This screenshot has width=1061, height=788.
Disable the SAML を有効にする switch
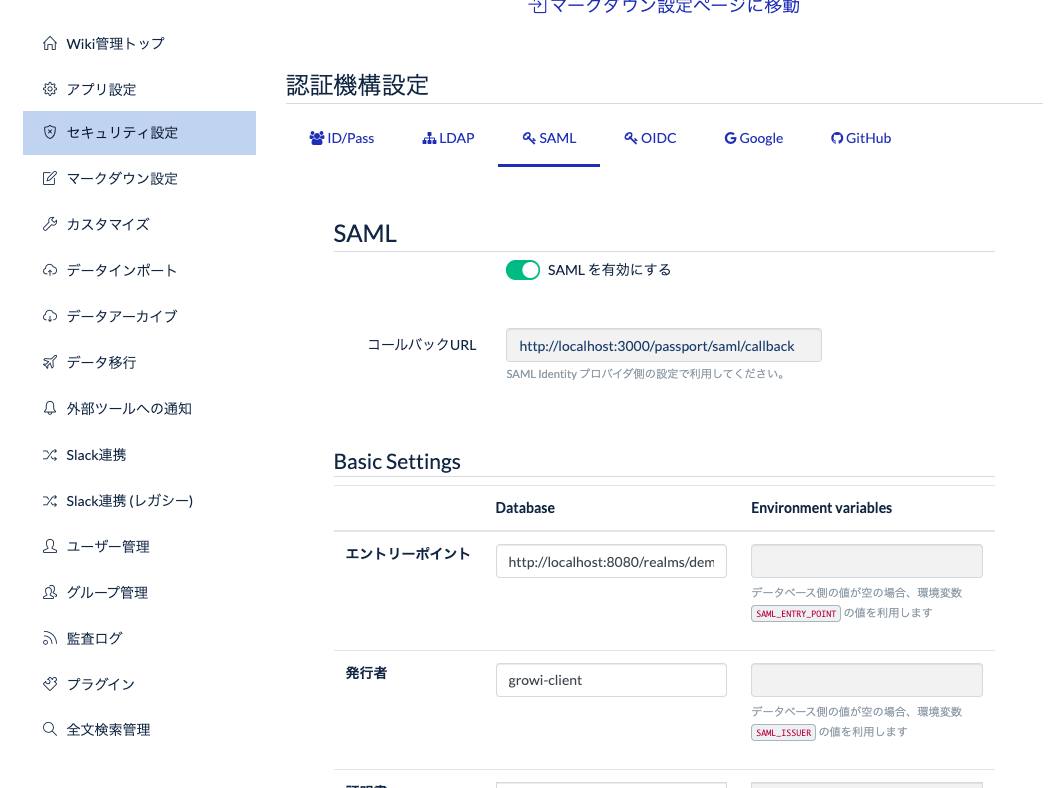[522, 269]
